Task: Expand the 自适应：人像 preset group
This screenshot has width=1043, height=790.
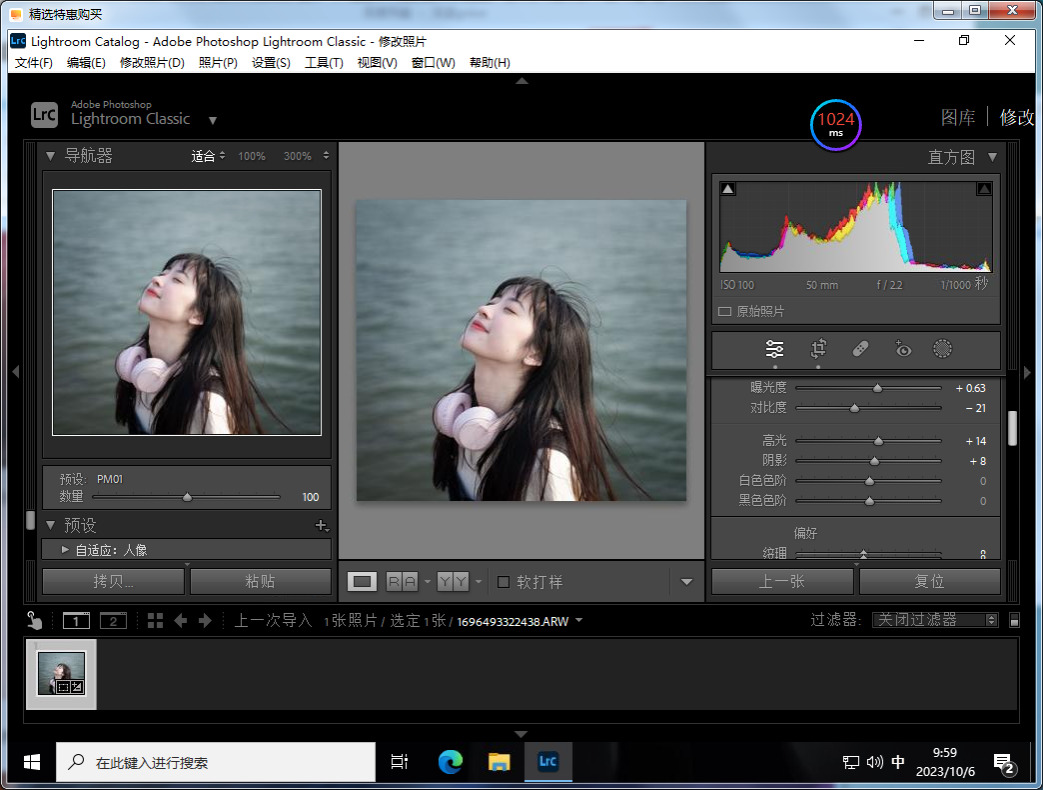Action: click(65, 550)
